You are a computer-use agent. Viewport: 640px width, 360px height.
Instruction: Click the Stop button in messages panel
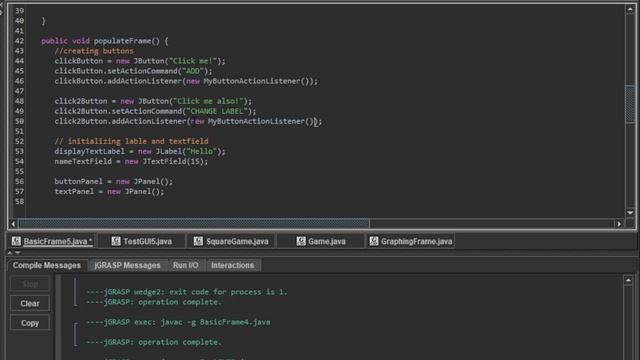click(x=30, y=284)
